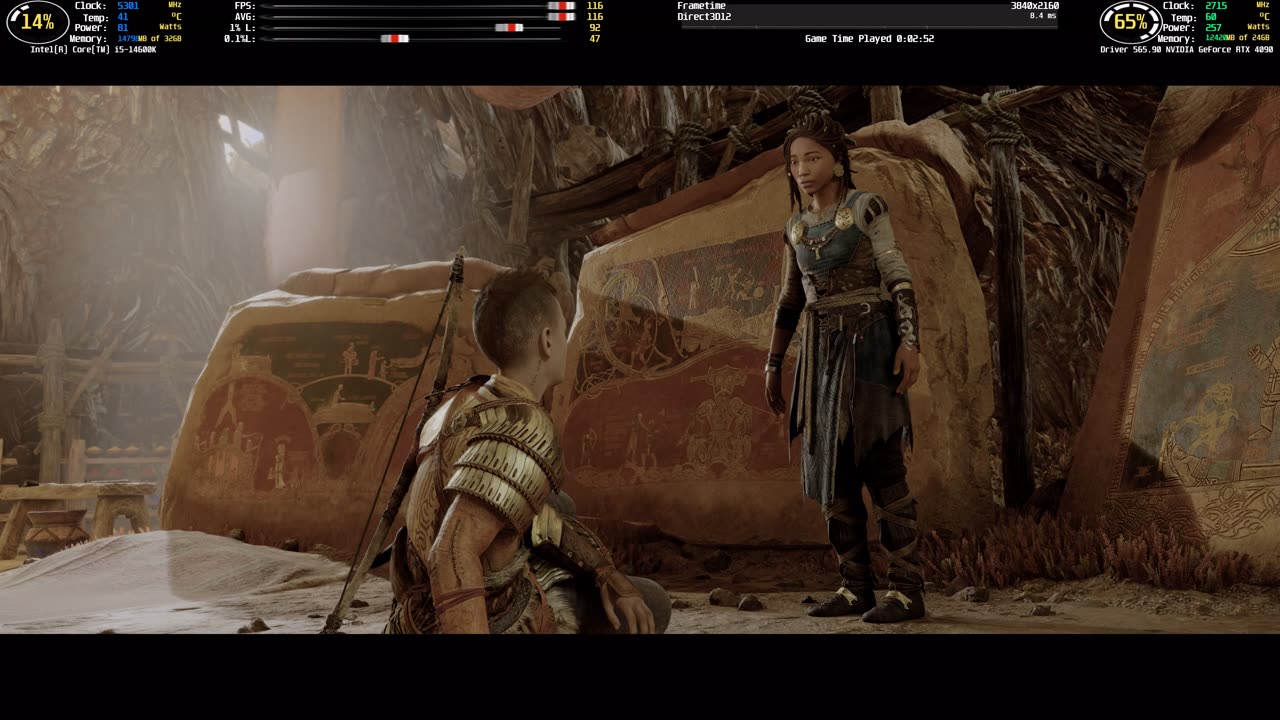Image resolution: width=1280 pixels, height=720 pixels.
Task: Click the 1% L slider indicator
Action: tap(509, 28)
